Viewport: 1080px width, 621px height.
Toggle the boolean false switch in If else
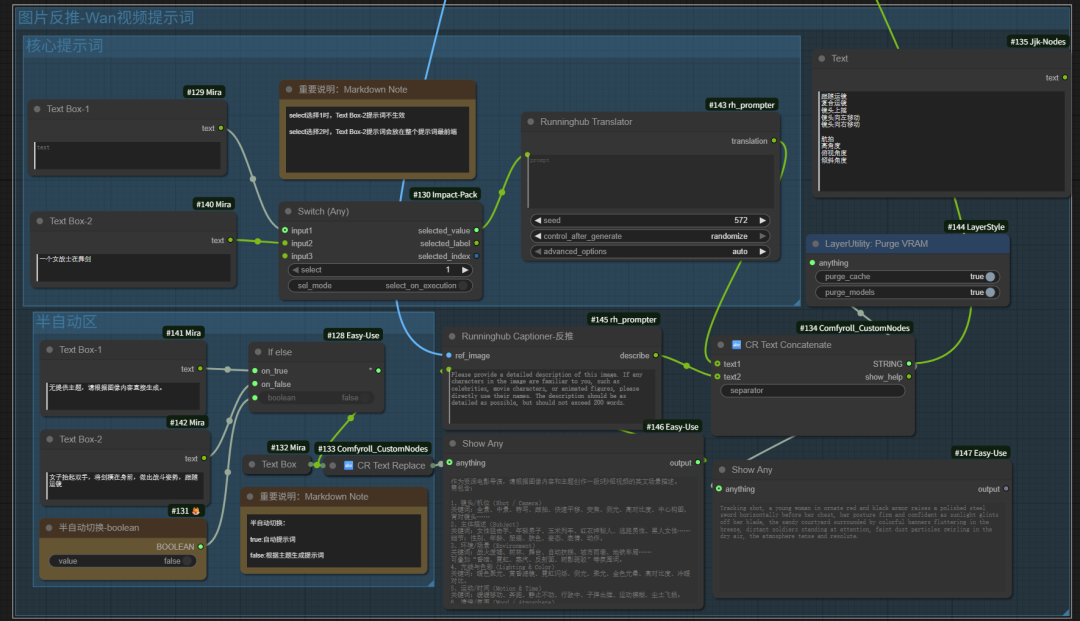[365, 398]
